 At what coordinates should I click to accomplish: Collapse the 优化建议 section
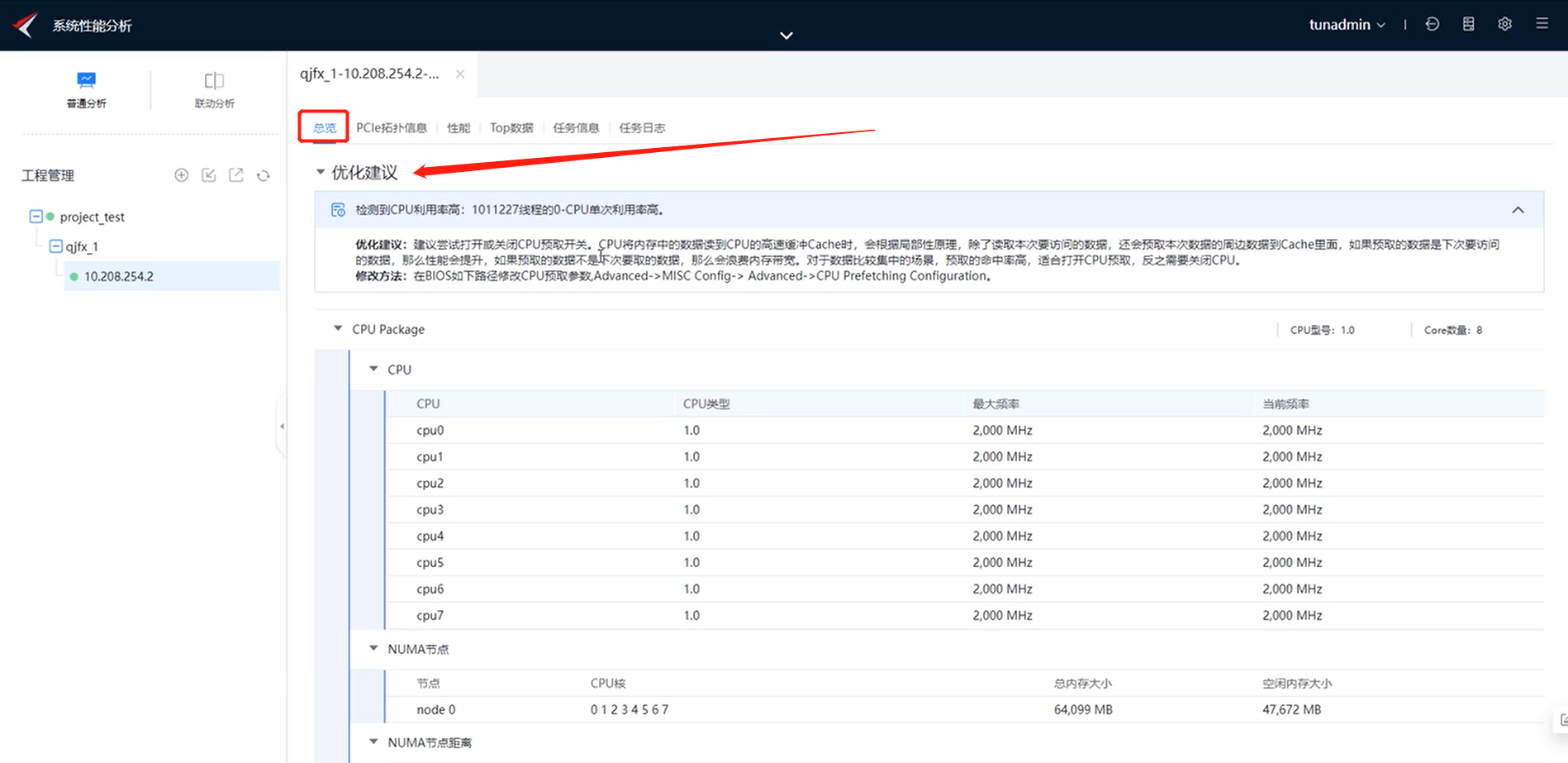[321, 172]
